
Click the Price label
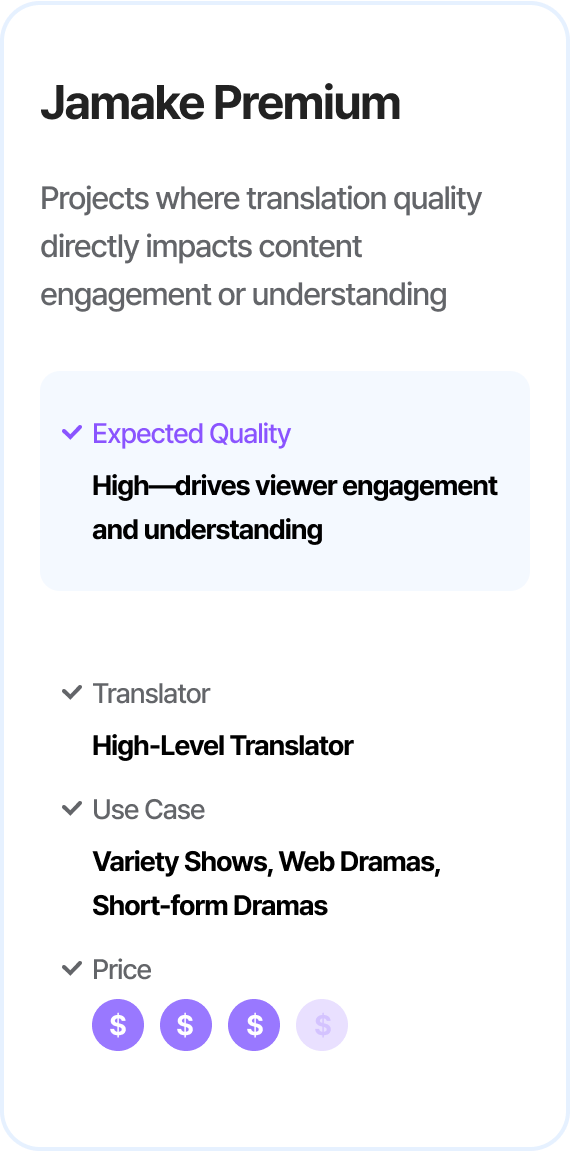pos(122,970)
